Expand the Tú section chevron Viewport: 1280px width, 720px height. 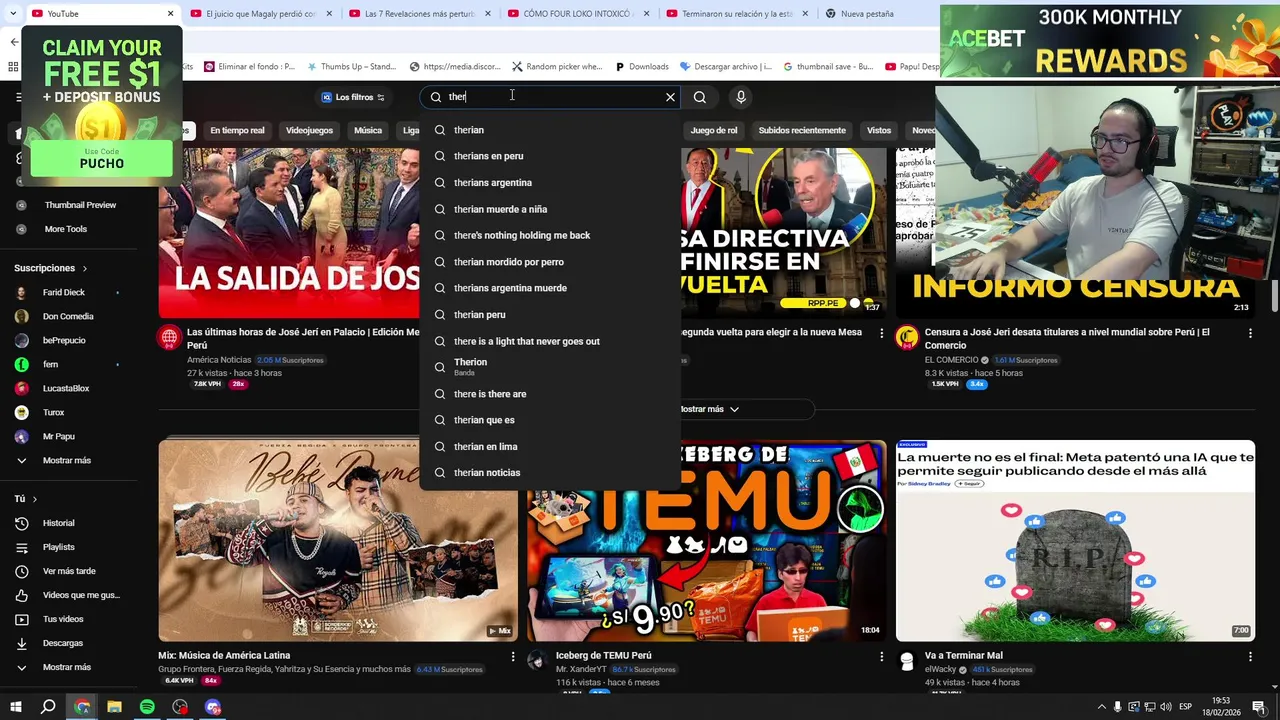[35, 499]
